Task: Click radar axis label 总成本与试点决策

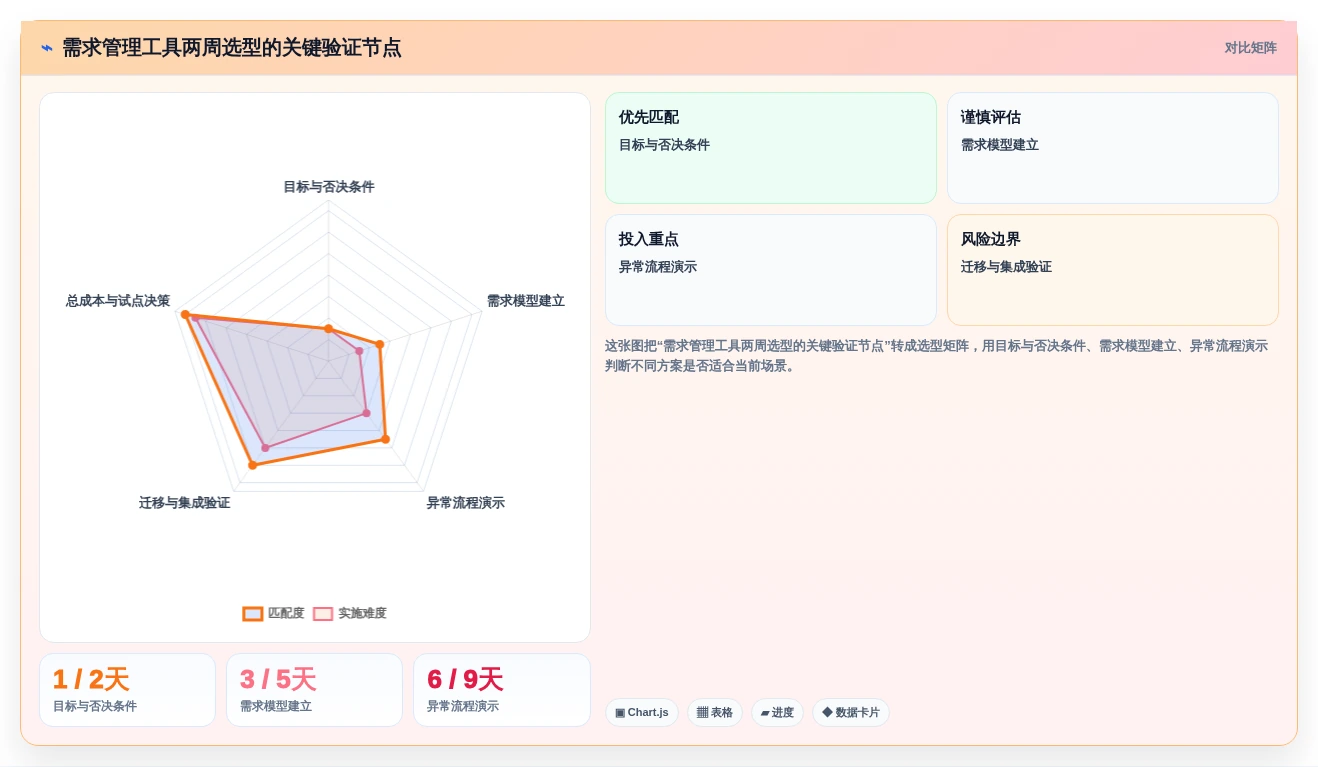Action: tap(118, 301)
